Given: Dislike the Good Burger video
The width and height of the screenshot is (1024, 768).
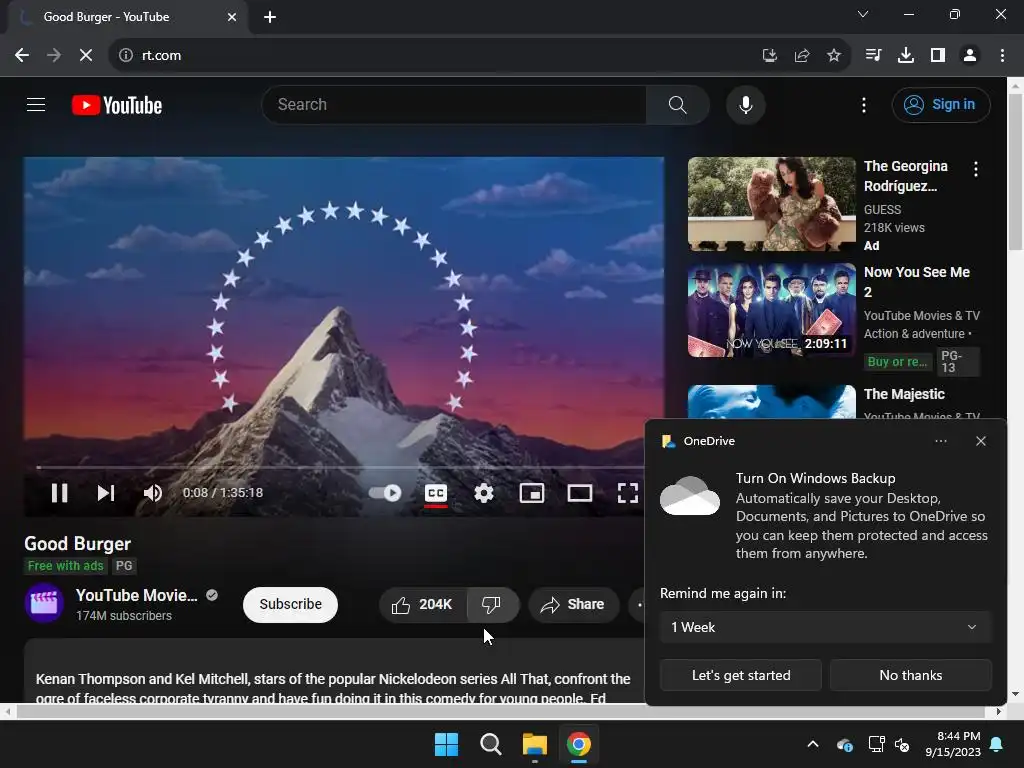Looking at the screenshot, I should click(493, 605).
